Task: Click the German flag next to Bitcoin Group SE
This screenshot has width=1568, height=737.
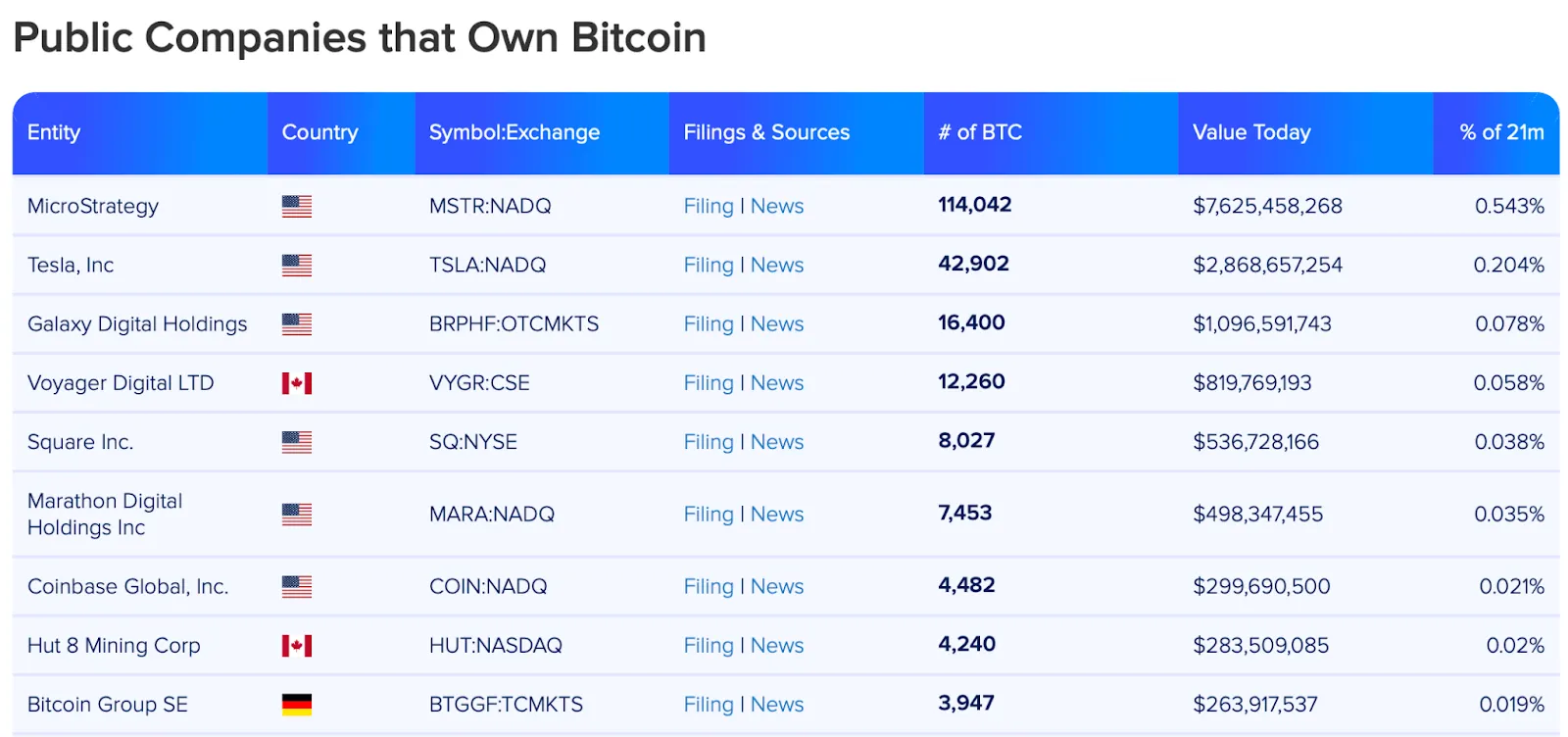Action: pos(297,703)
